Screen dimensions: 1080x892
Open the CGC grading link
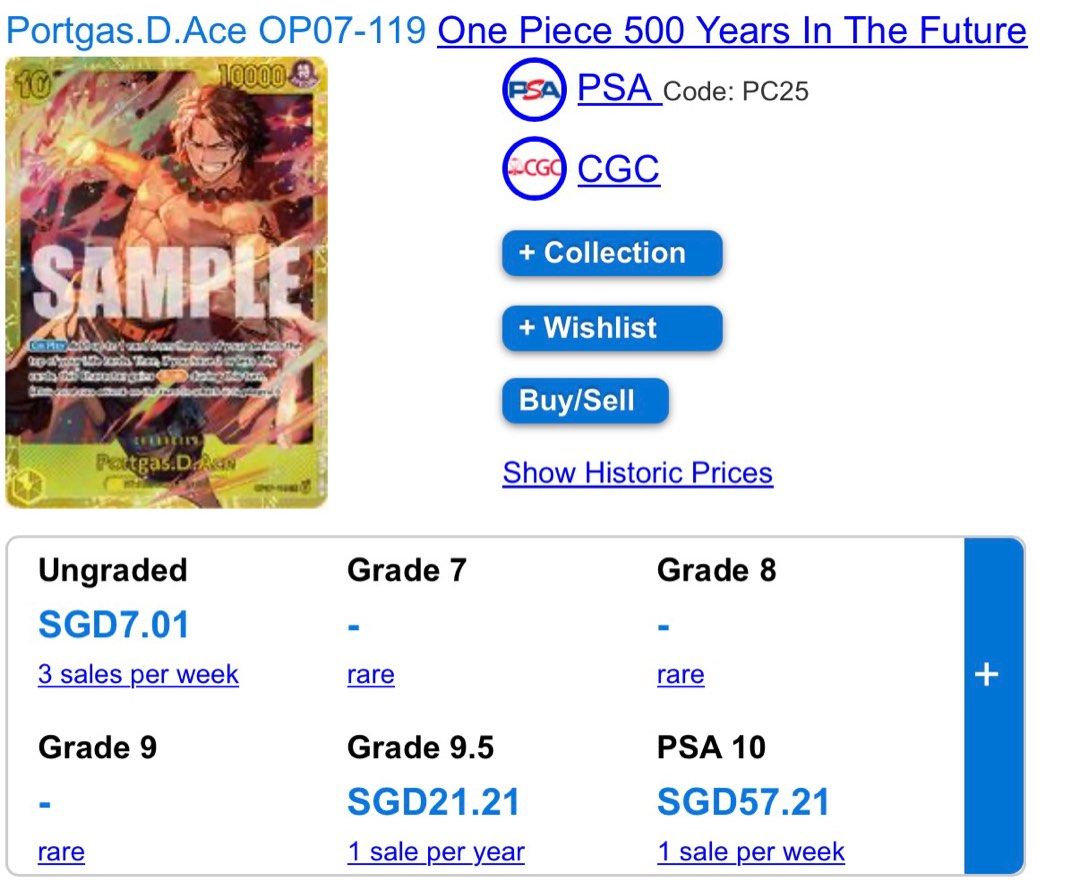coord(618,169)
